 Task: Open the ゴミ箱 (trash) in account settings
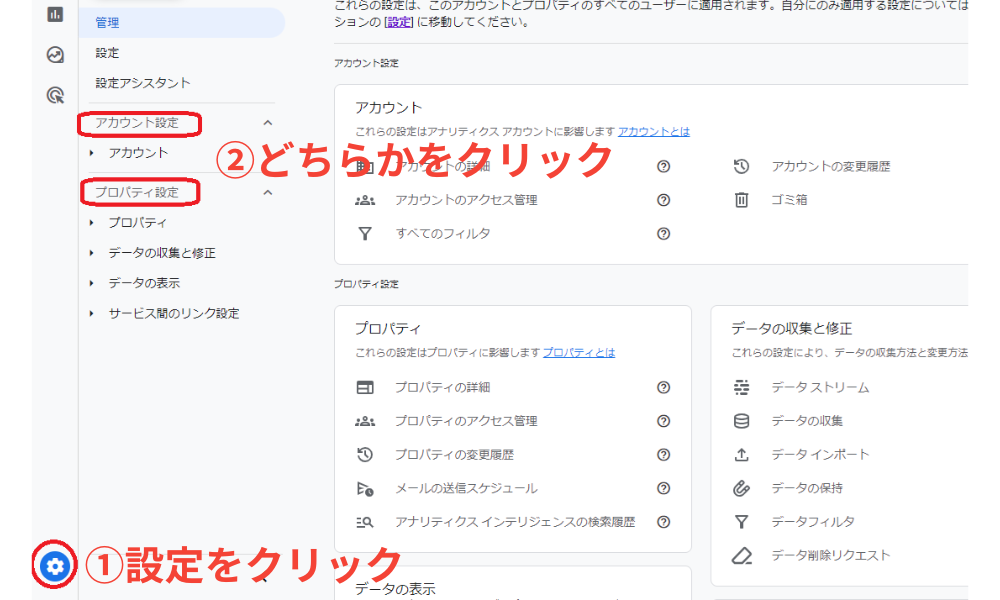tap(792, 200)
